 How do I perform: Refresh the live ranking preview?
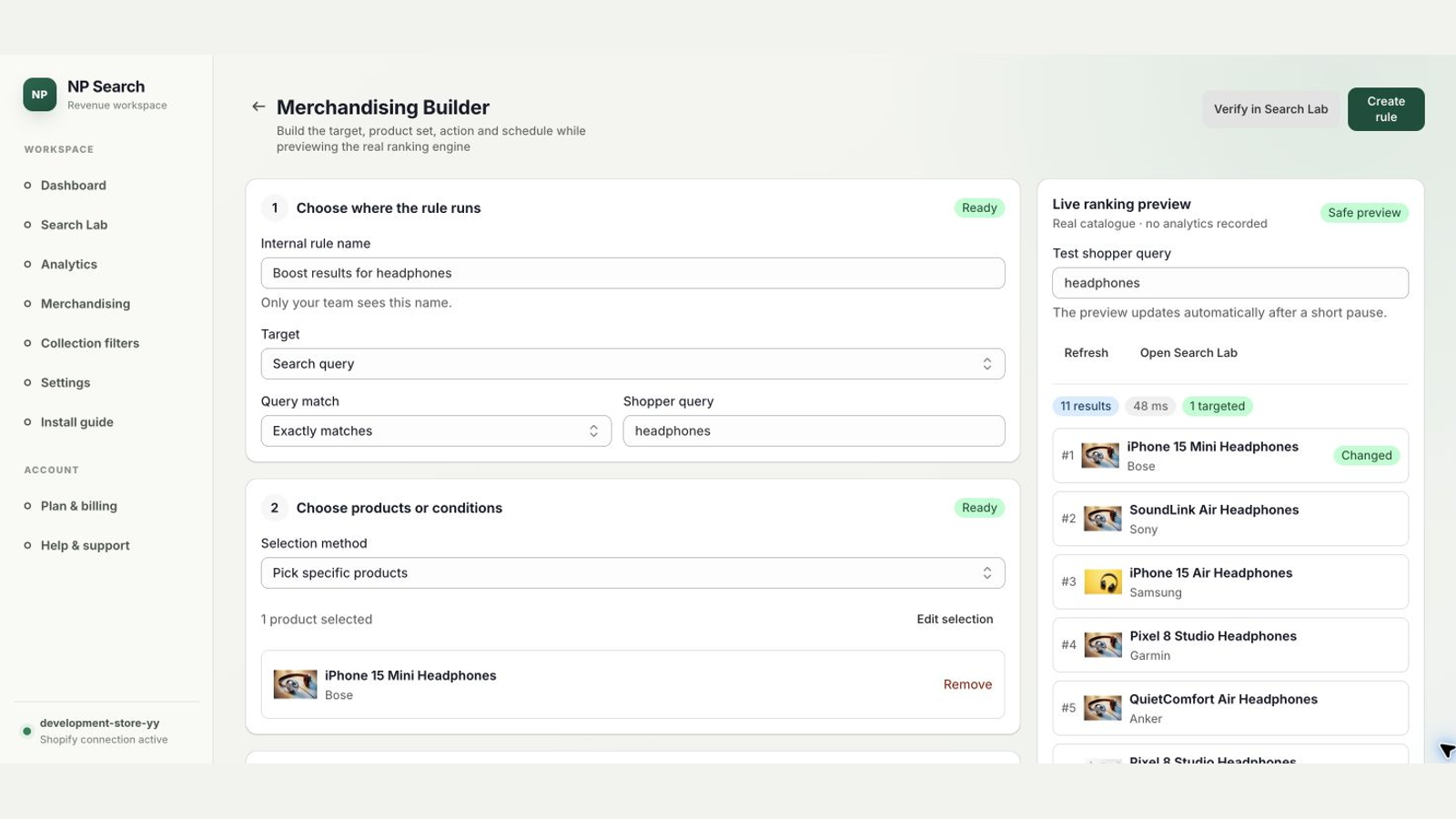tap(1086, 353)
